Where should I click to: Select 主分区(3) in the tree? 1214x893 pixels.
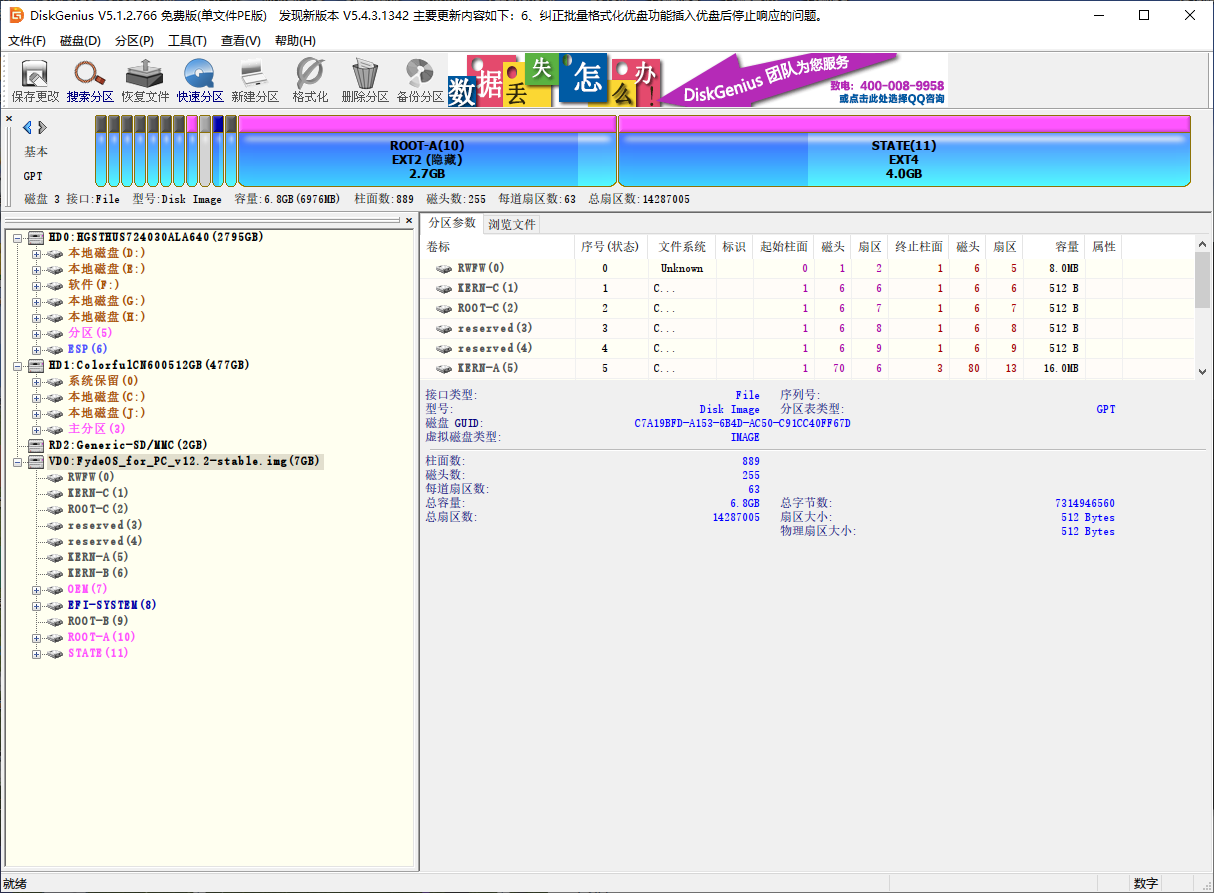97,429
